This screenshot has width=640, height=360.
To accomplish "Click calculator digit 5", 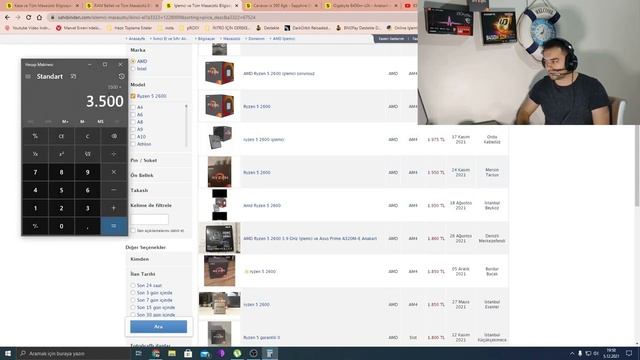I will point(61,190).
